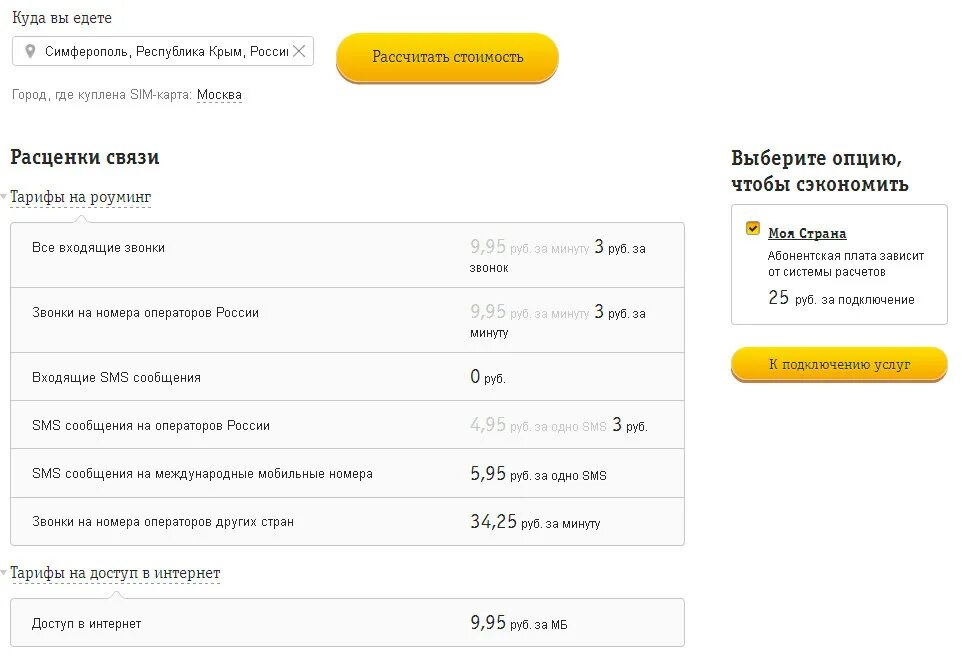Click triangle arrow beside Тарифы на роуминг
This screenshot has width=962, height=658.
4,196
